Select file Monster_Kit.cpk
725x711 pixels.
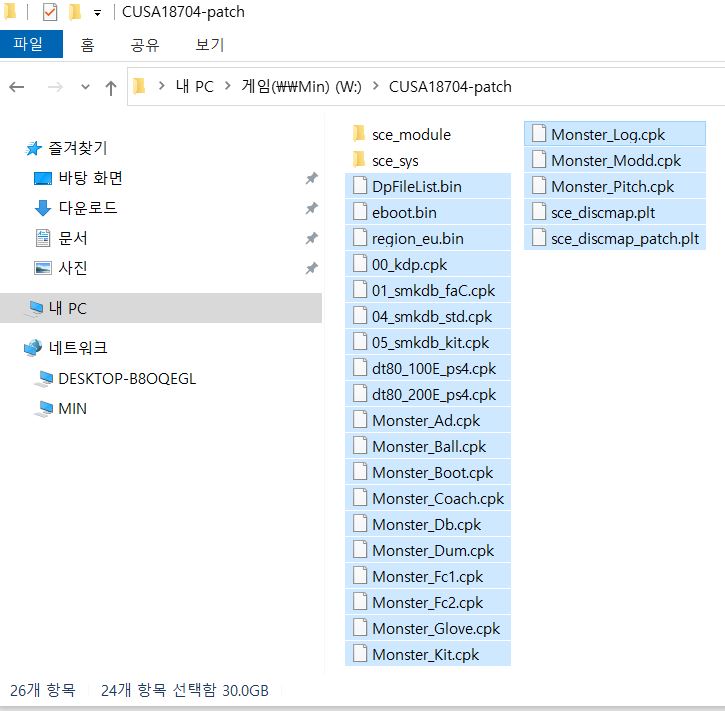[x=428, y=654]
